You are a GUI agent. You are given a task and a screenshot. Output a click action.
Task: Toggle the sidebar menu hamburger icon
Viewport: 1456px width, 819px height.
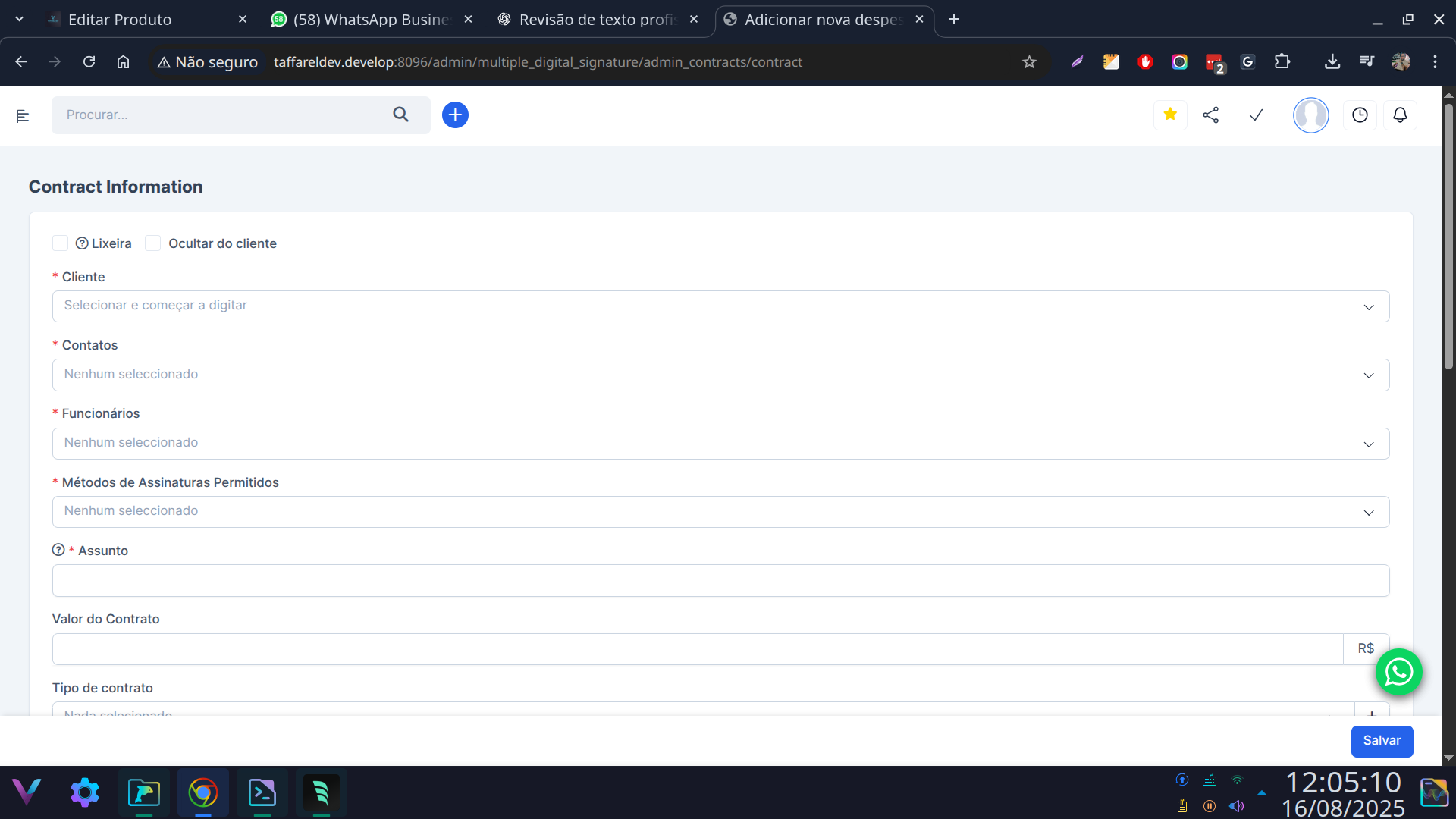pyautogui.click(x=23, y=115)
